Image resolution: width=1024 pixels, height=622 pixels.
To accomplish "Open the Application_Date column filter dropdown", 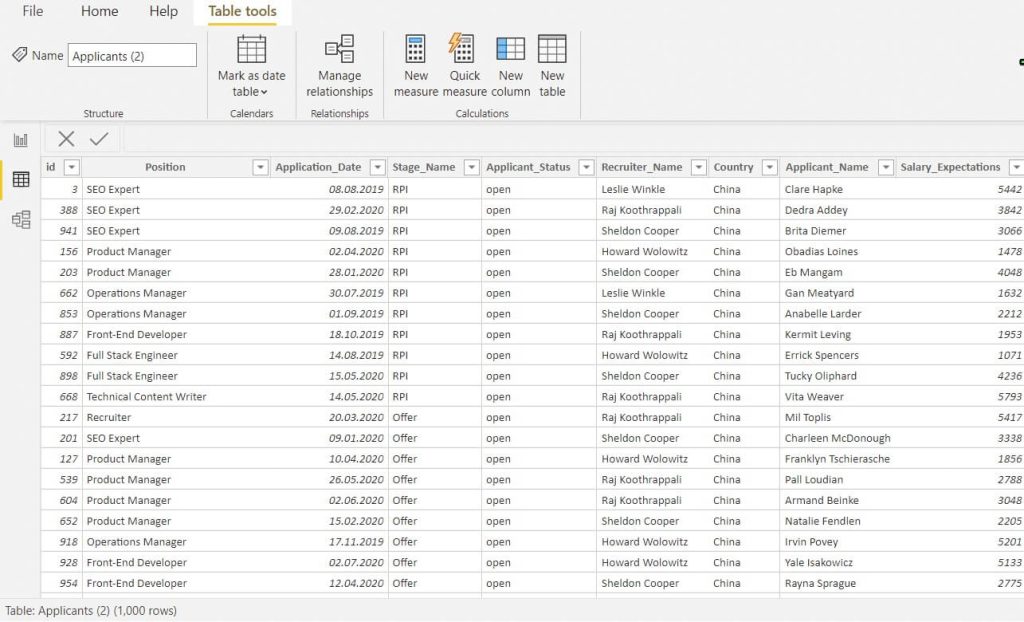I will tap(377, 167).
